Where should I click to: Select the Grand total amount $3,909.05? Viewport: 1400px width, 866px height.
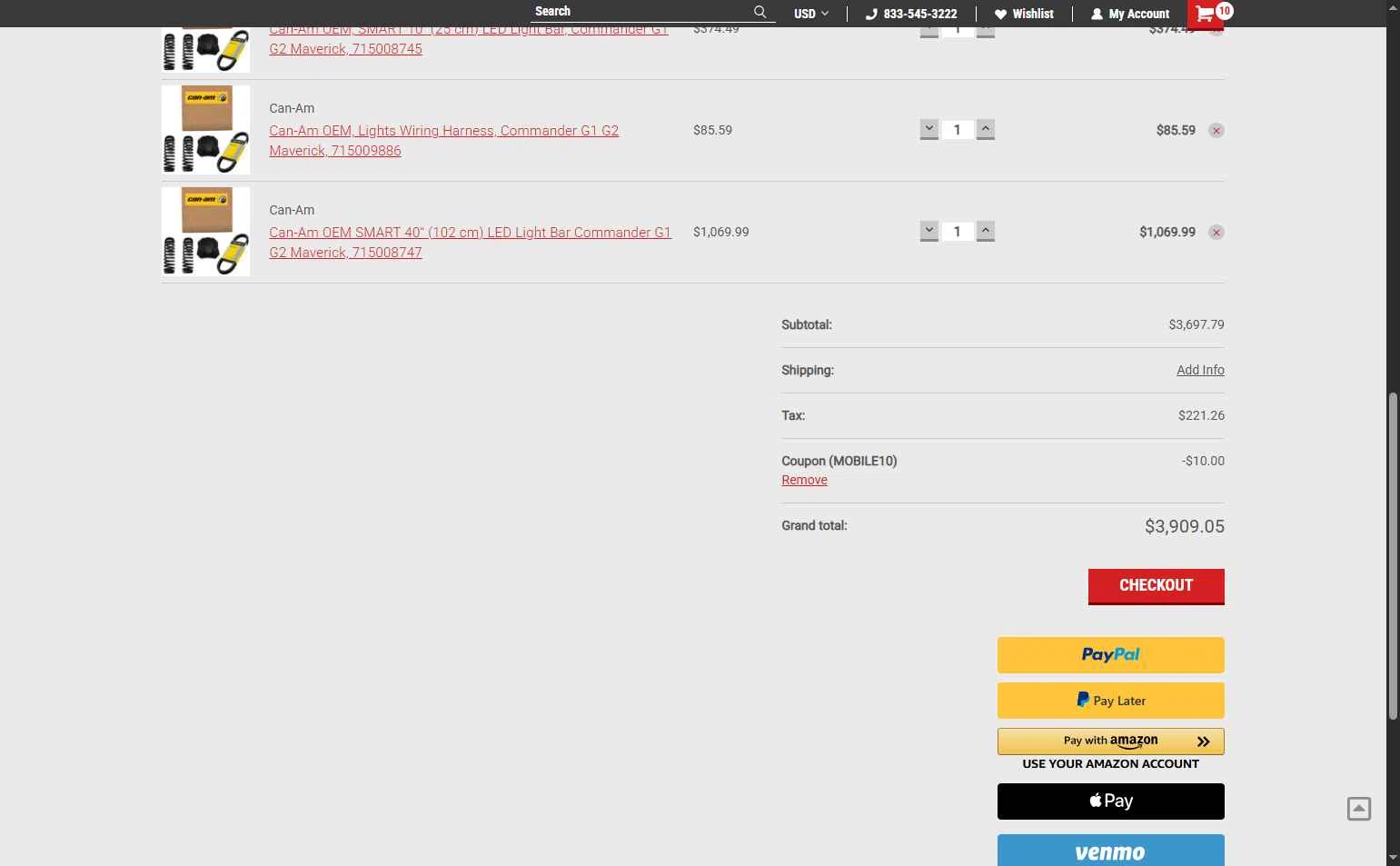coord(1184,526)
